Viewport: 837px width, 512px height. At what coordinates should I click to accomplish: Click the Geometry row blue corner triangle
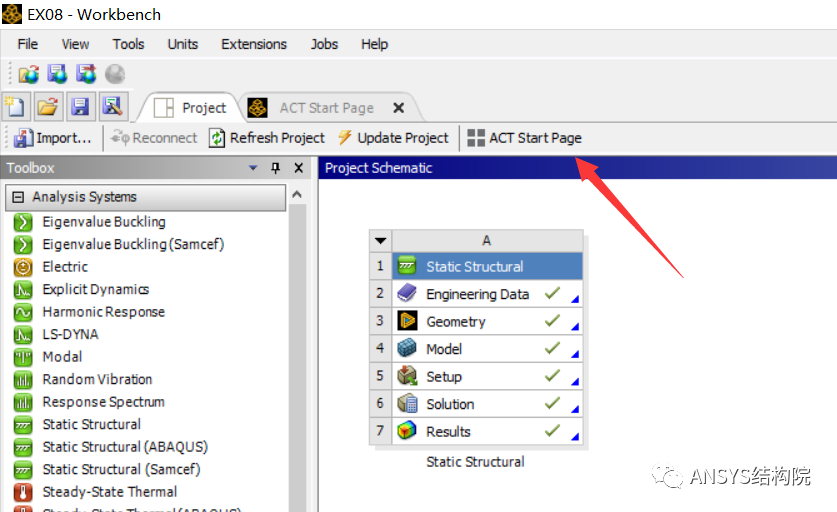575,326
